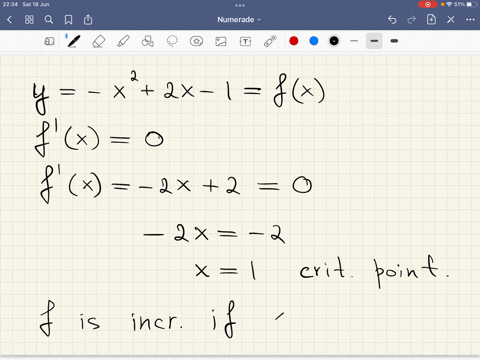480x360 pixels.
Task: Go back with the left chevron
Action: (x=9, y=20)
